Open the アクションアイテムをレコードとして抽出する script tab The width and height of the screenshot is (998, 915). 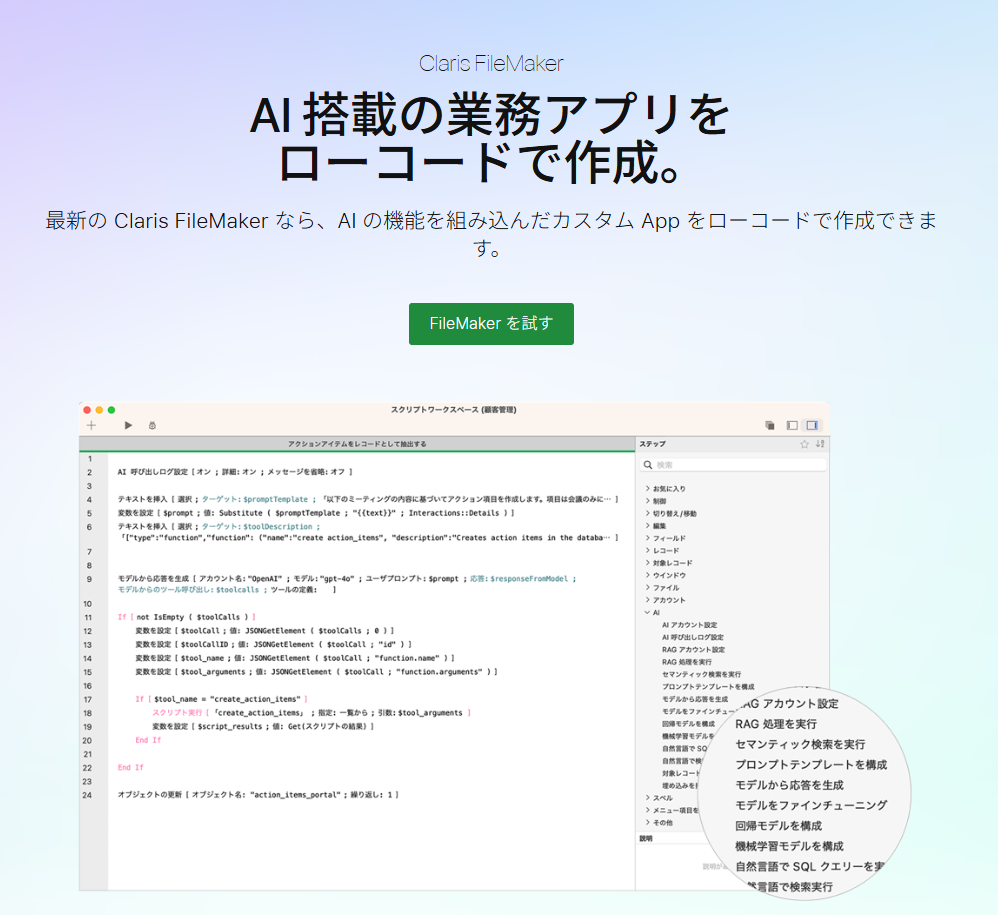(x=357, y=444)
